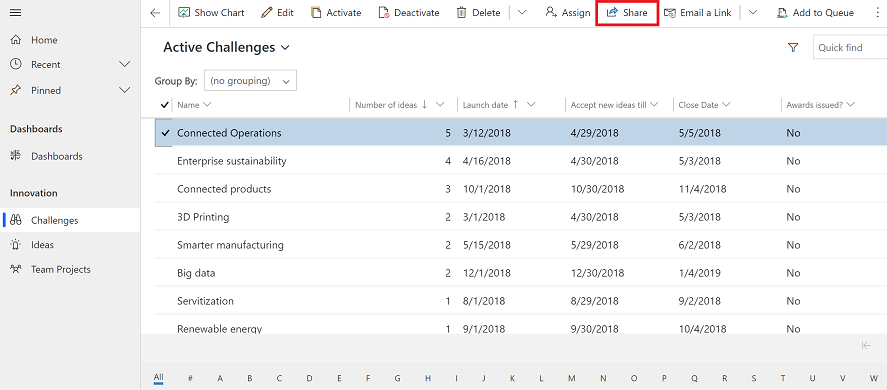Open the filter funnel icon
This screenshot has height=390, width=887.
point(793,48)
